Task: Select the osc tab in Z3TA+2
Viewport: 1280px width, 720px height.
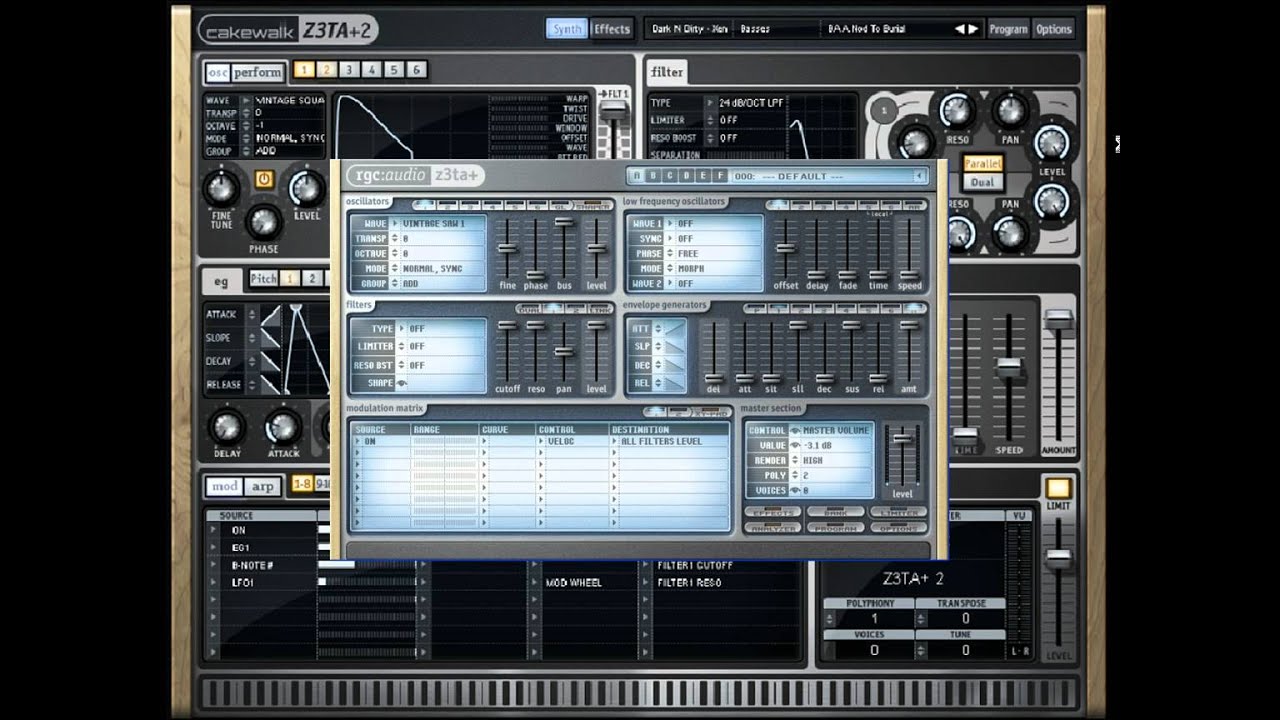Action: (217, 72)
